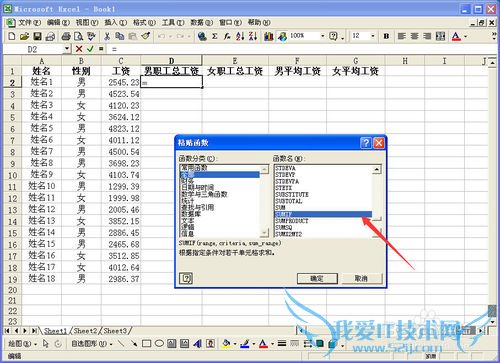Screen dimensions: 500x363
Task: Open the 插入 Insert menu
Action: (115, 22)
